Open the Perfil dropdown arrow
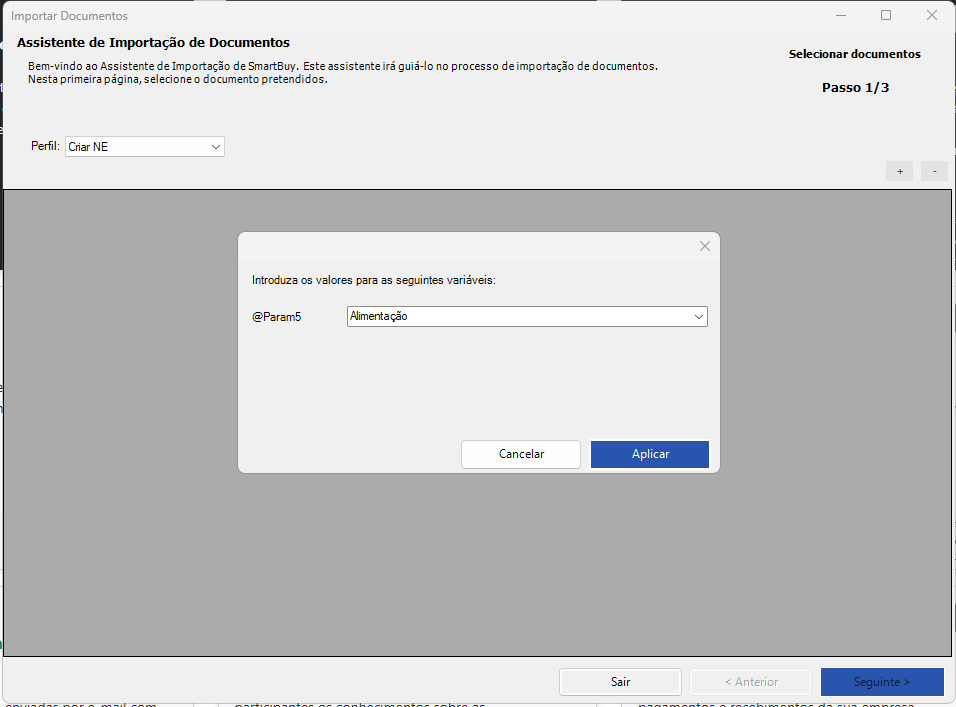Screen dimensions: 956x707 [x=216, y=147]
